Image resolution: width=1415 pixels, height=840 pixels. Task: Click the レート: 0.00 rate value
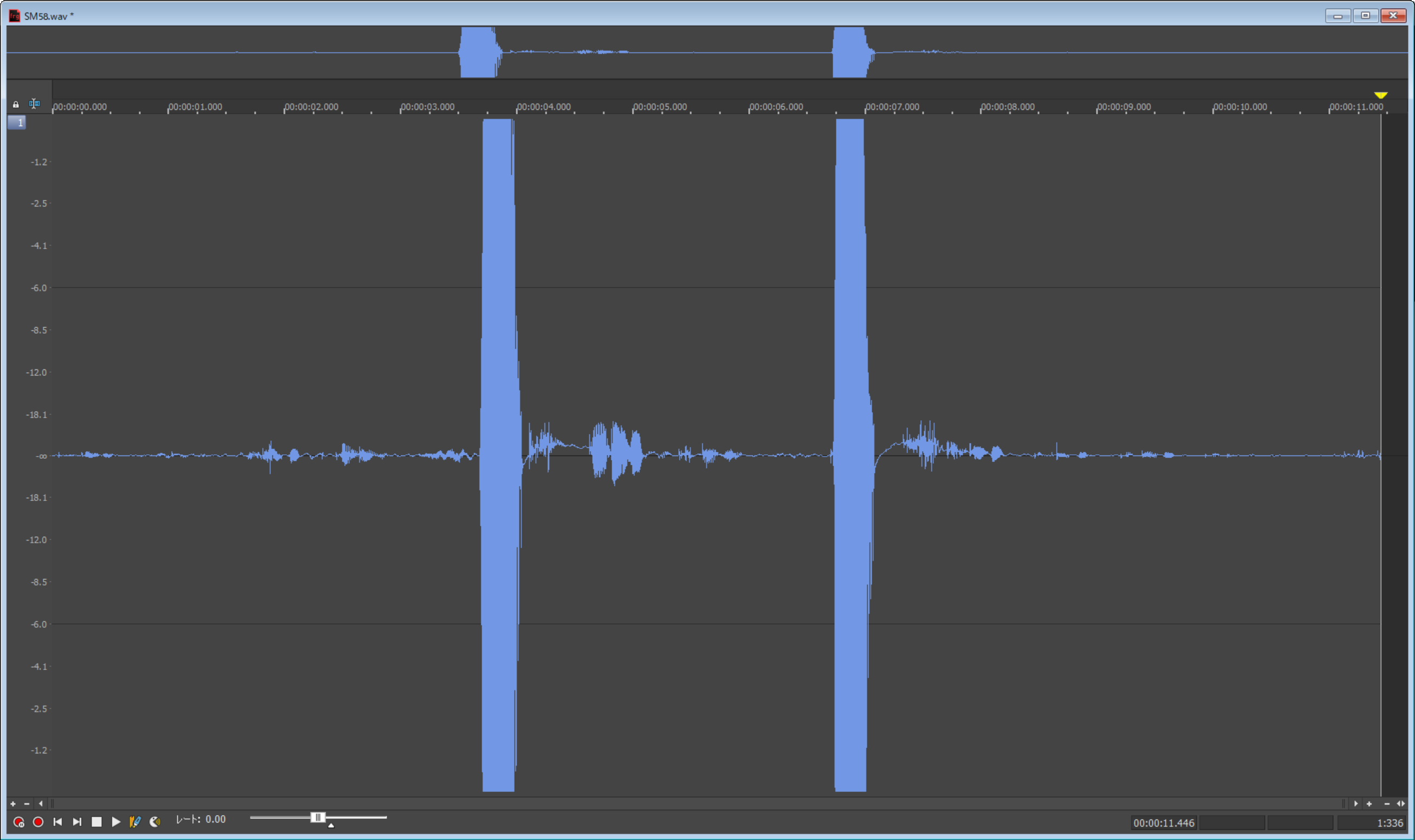201,819
